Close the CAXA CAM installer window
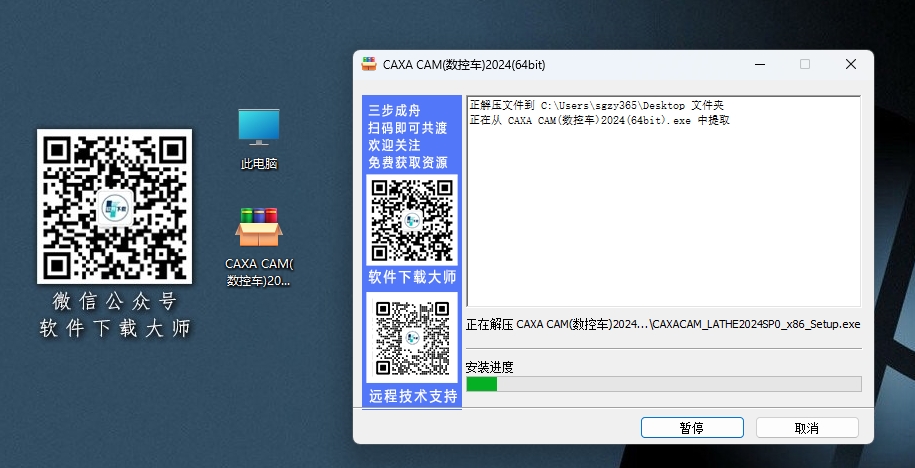 point(851,64)
